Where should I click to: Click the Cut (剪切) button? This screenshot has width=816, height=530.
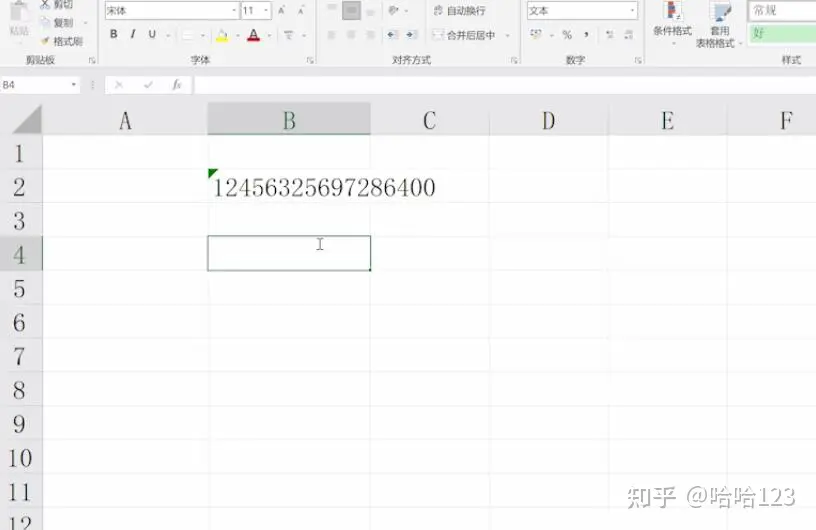pos(57,5)
